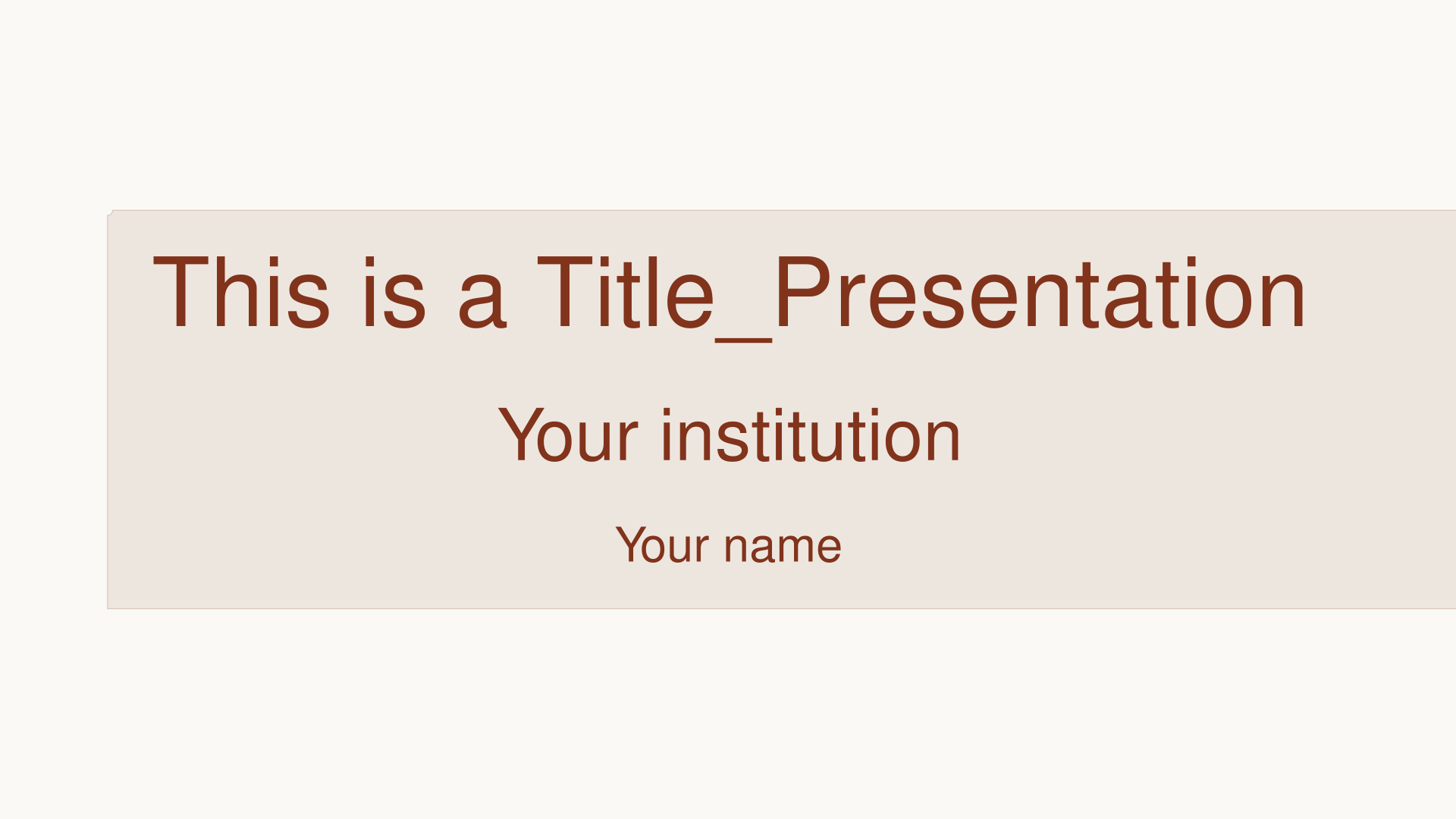The height and width of the screenshot is (819, 1456).
Task: Click "Your" in the author name line
Action: (662, 545)
